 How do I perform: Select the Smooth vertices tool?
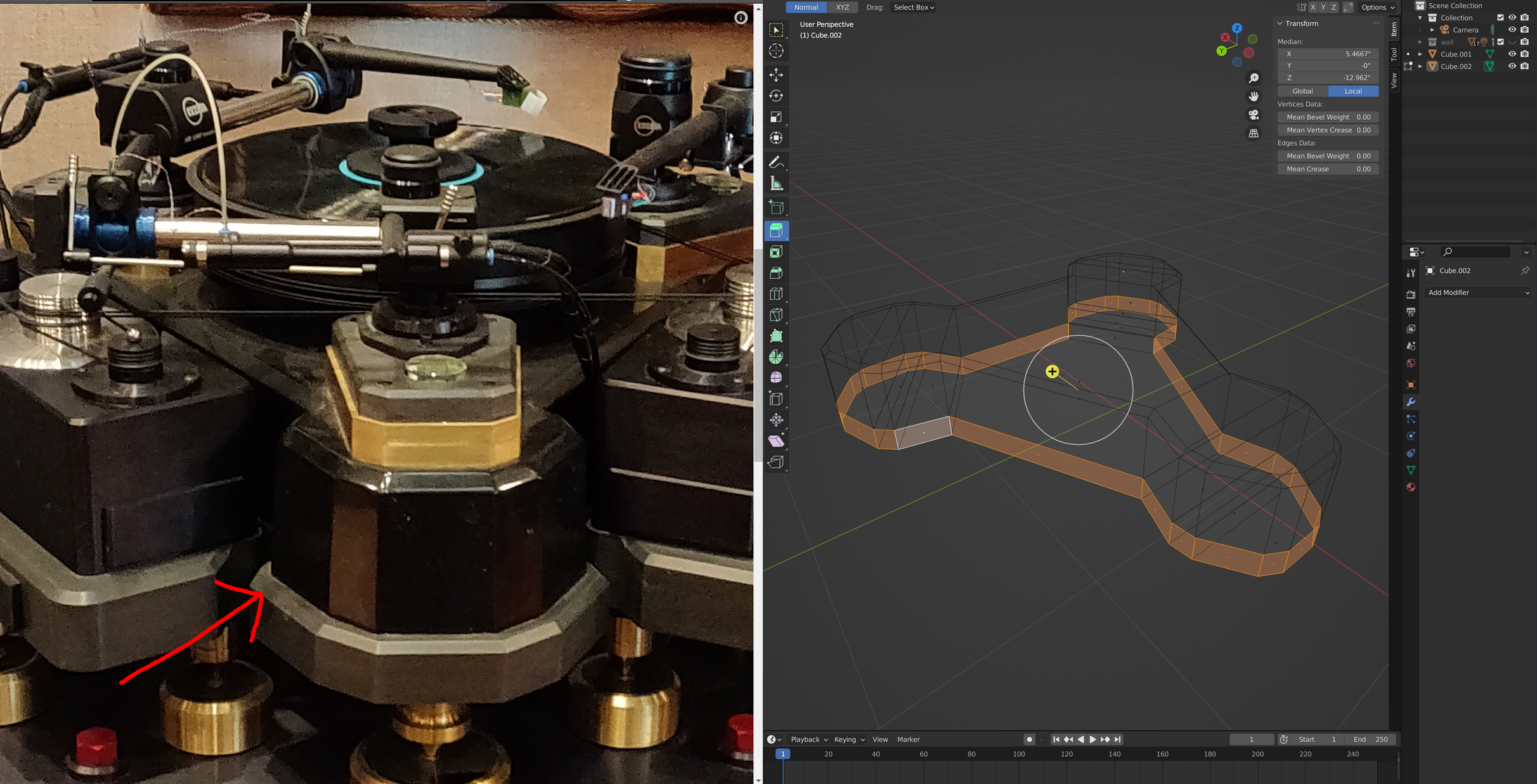pos(776,378)
